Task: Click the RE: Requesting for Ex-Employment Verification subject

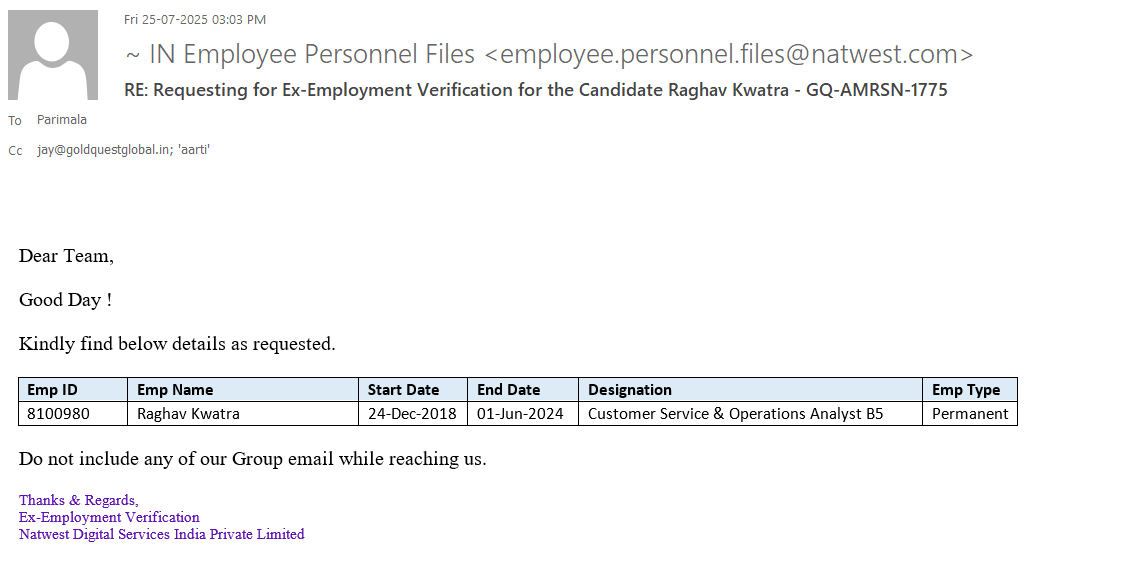Action: pos(535,90)
